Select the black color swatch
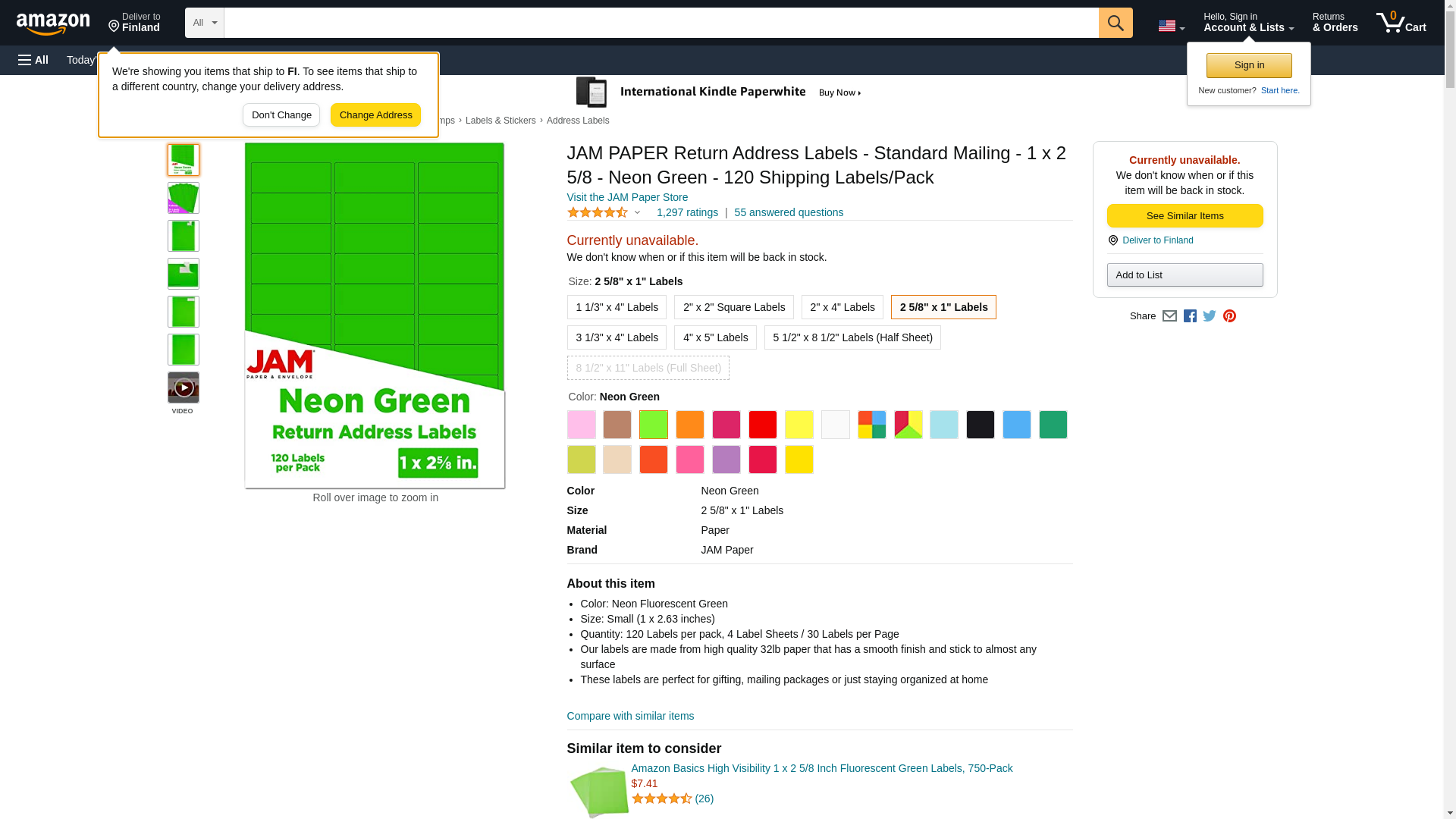1456x819 pixels. click(980, 425)
